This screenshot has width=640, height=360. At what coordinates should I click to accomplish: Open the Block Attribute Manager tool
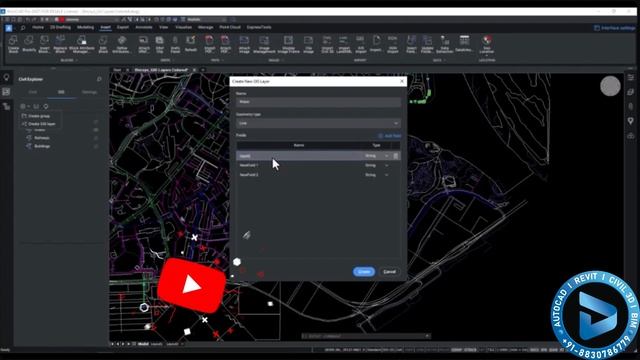click(82, 44)
